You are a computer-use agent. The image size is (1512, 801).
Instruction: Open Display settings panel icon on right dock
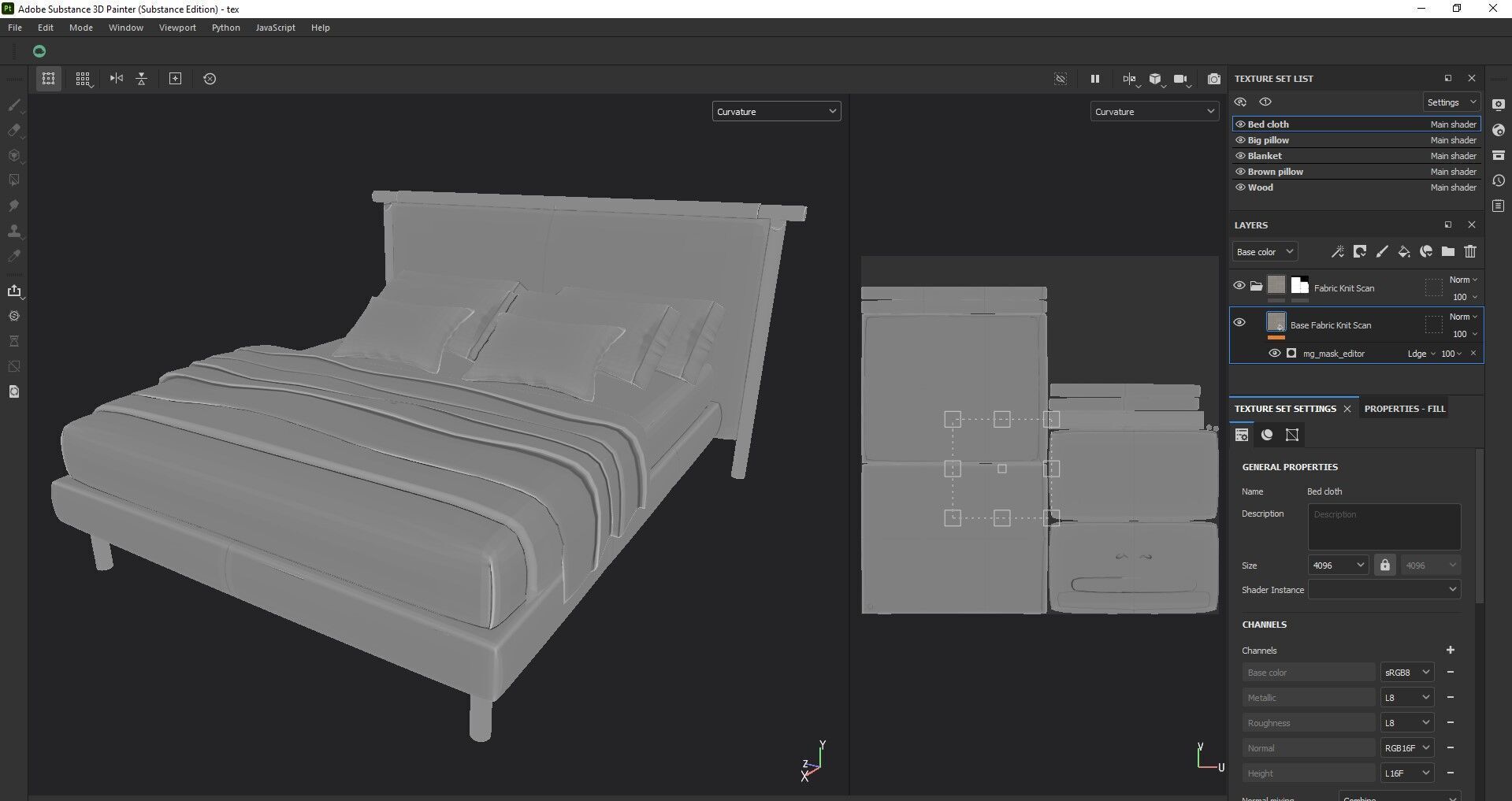click(x=1499, y=105)
